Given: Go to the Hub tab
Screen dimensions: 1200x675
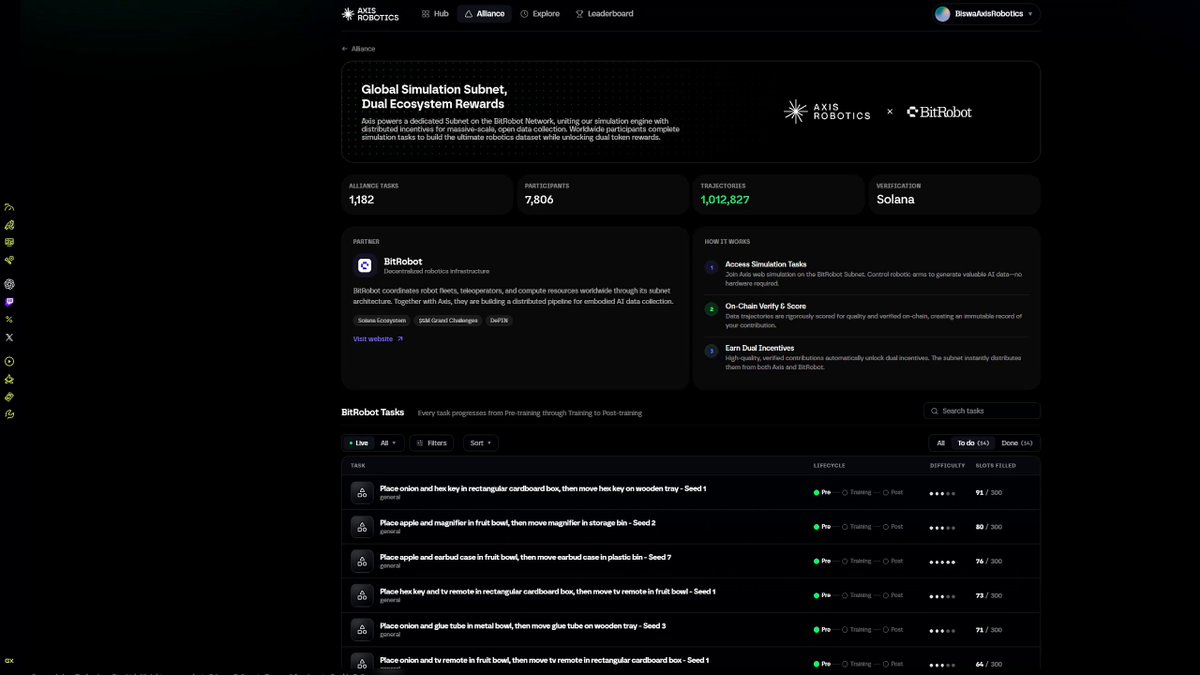Looking at the screenshot, I should 435,14.
